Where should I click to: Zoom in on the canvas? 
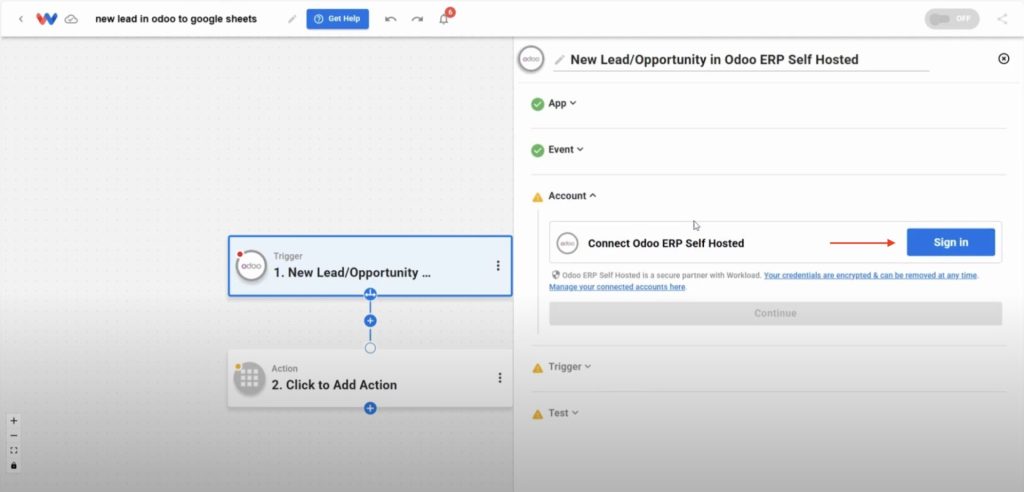tap(14, 421)
